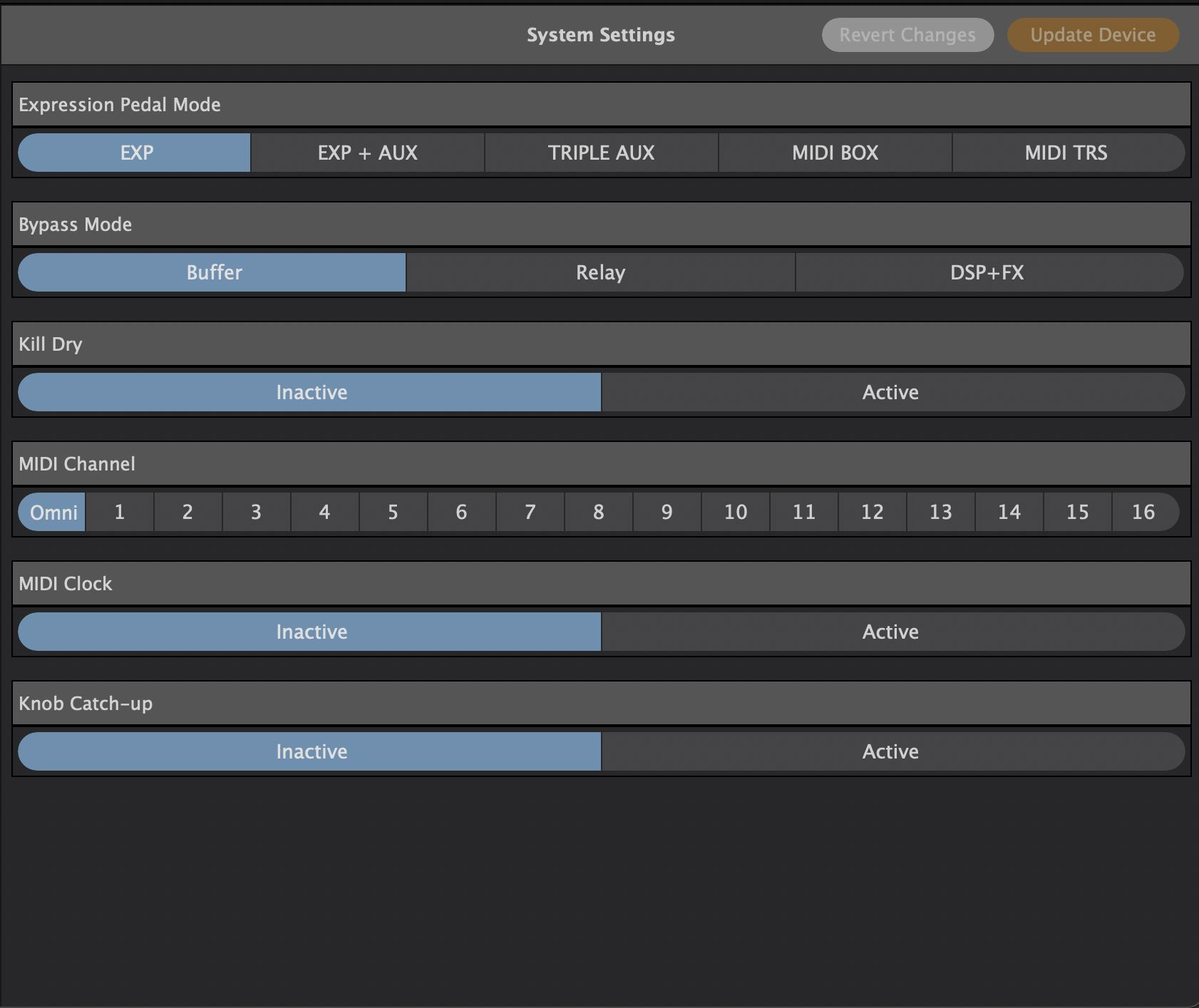The height and width of the screenshot is (1008, 1199).
Task: Select the EXP pedal mode option
Action: [135, 153]
